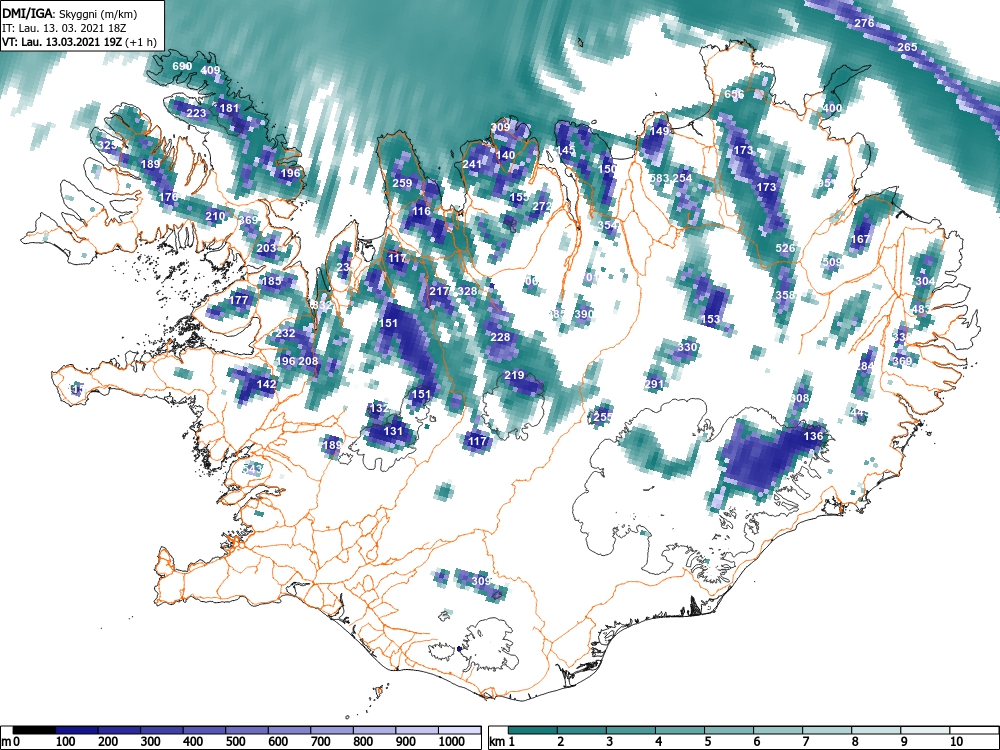Click visibility value 228 on the map
Screen dimensions: 1000x750
coord(500,337)
